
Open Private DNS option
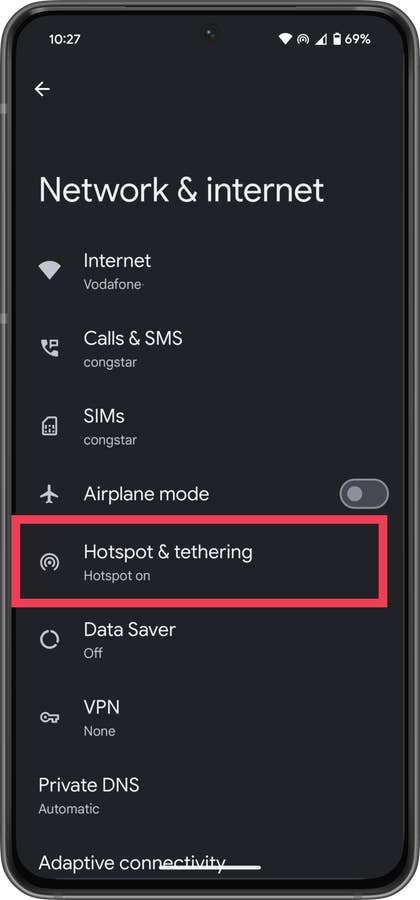tap(210, 795)
